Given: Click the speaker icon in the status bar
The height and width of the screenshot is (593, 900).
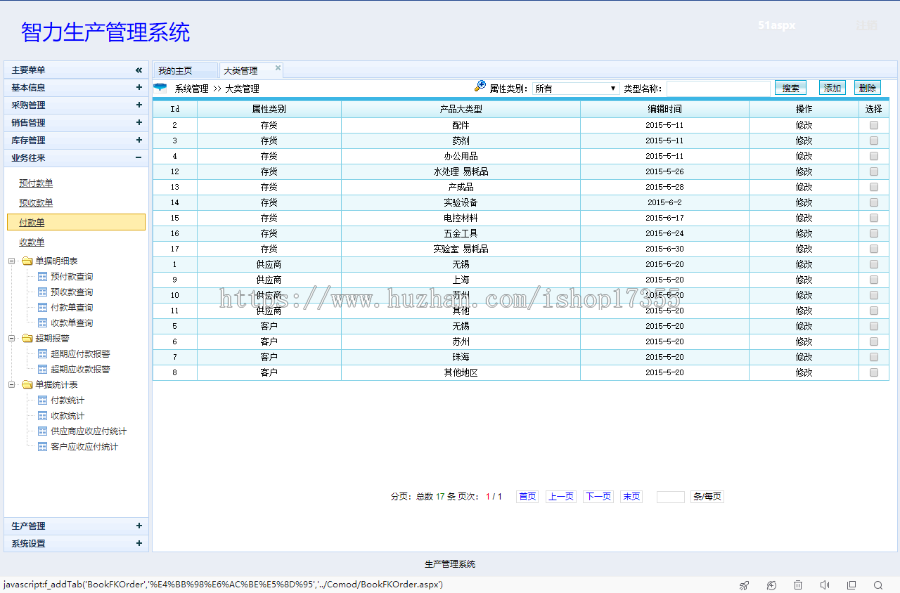Looking at the screenshot, I should [x=825, y=585].
